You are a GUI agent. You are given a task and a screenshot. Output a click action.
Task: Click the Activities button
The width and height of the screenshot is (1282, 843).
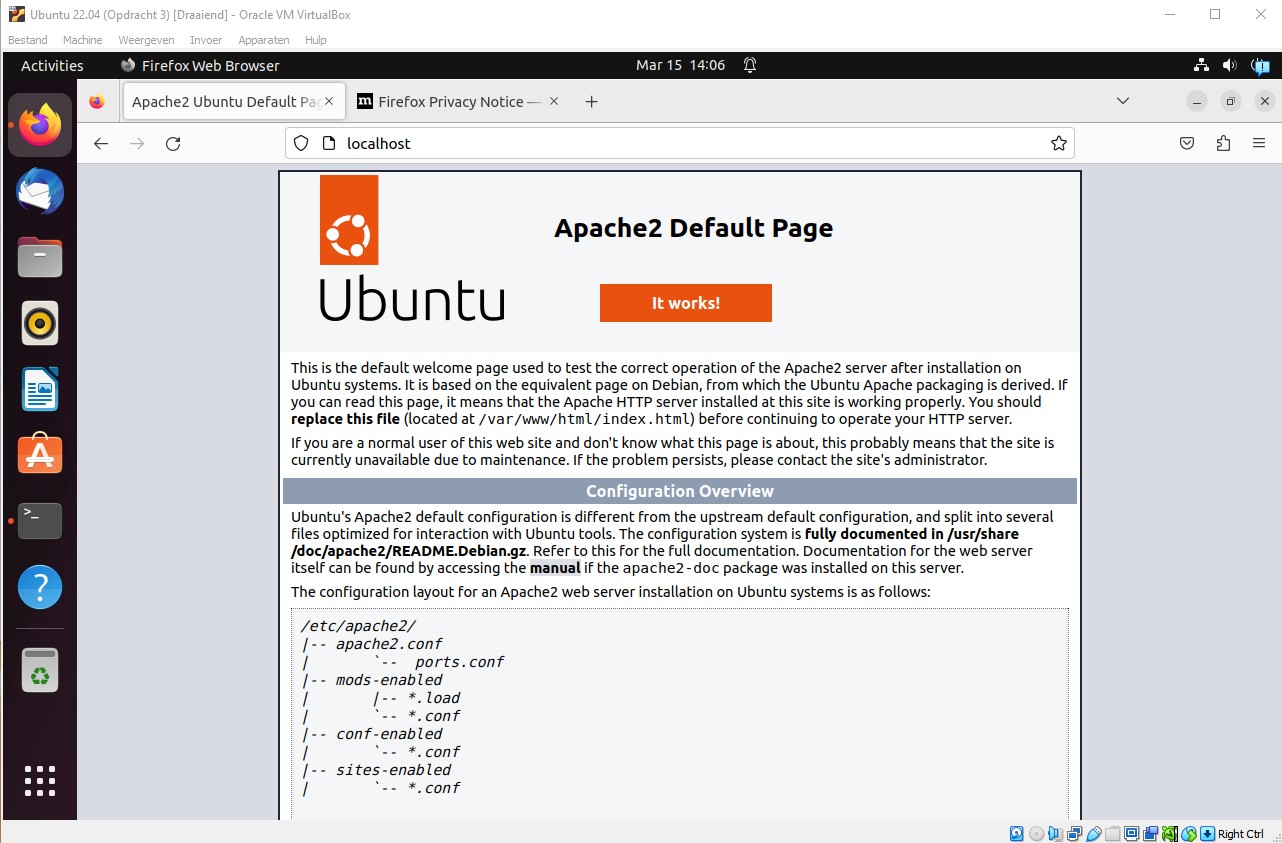pyautogui.click(x=52, y=65)
